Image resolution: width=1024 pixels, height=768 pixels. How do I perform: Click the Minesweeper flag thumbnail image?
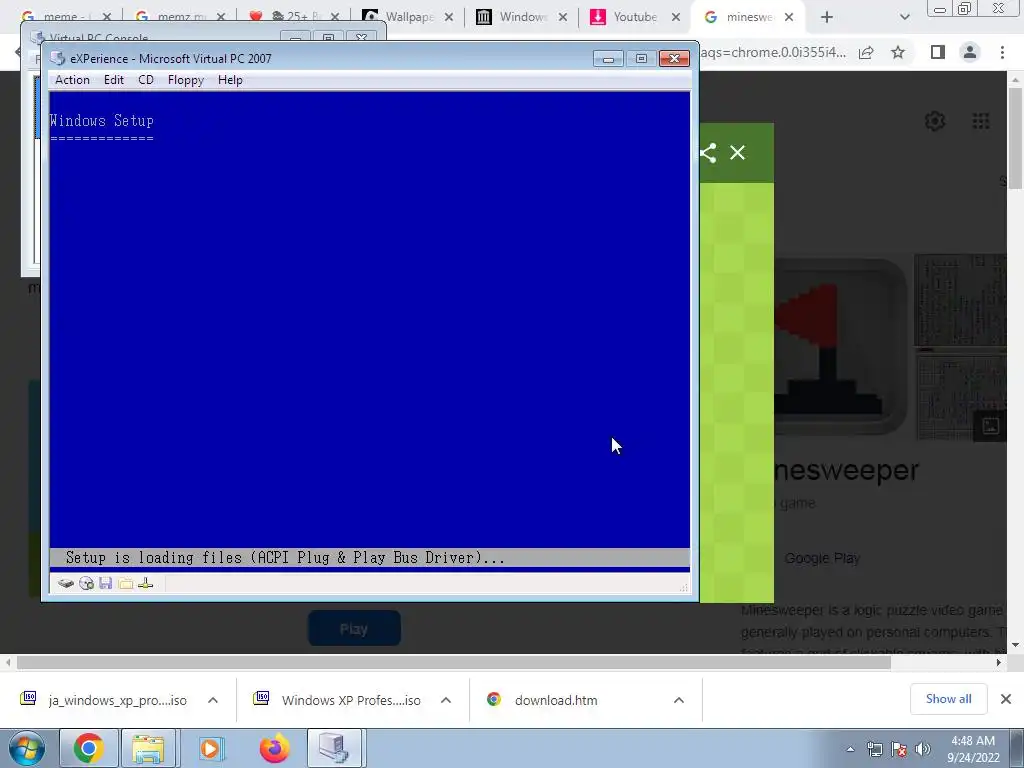(x=839, y=346)
